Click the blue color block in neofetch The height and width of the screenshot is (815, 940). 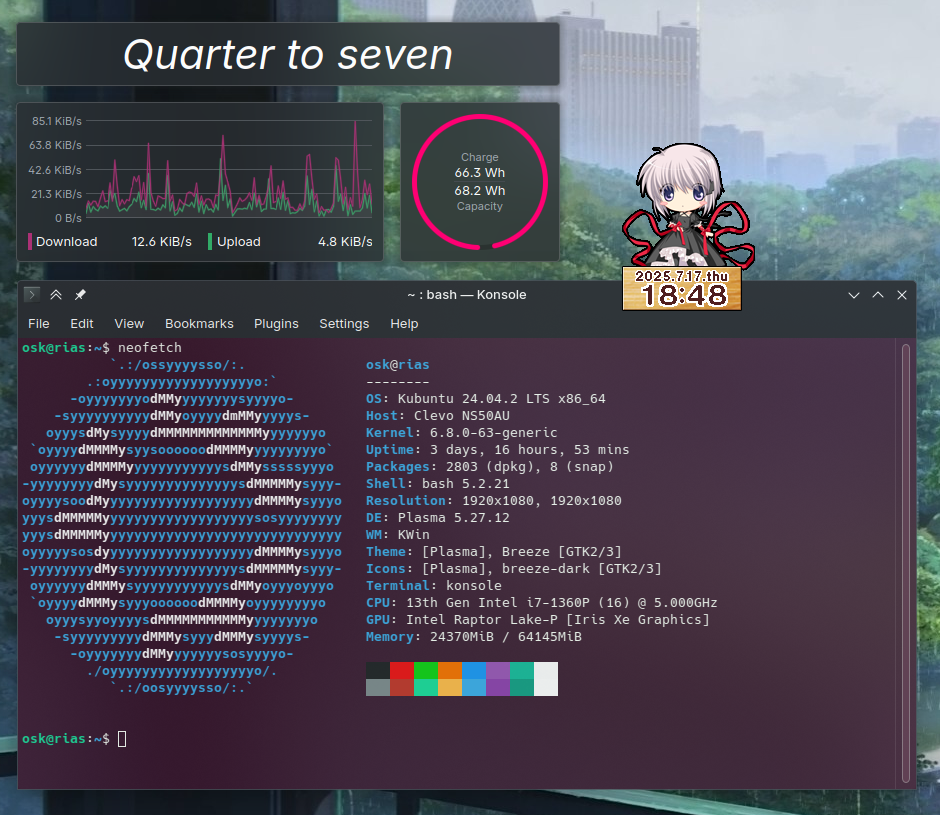(x=474, y=670)
